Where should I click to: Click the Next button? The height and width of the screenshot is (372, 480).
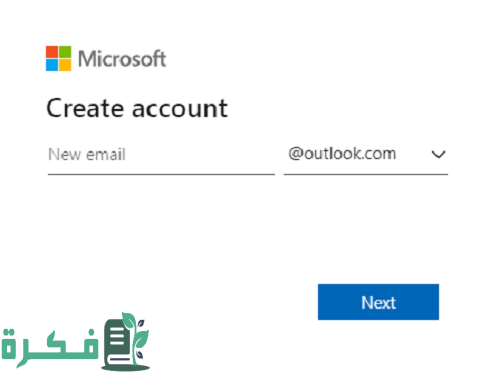pos(378,302)
